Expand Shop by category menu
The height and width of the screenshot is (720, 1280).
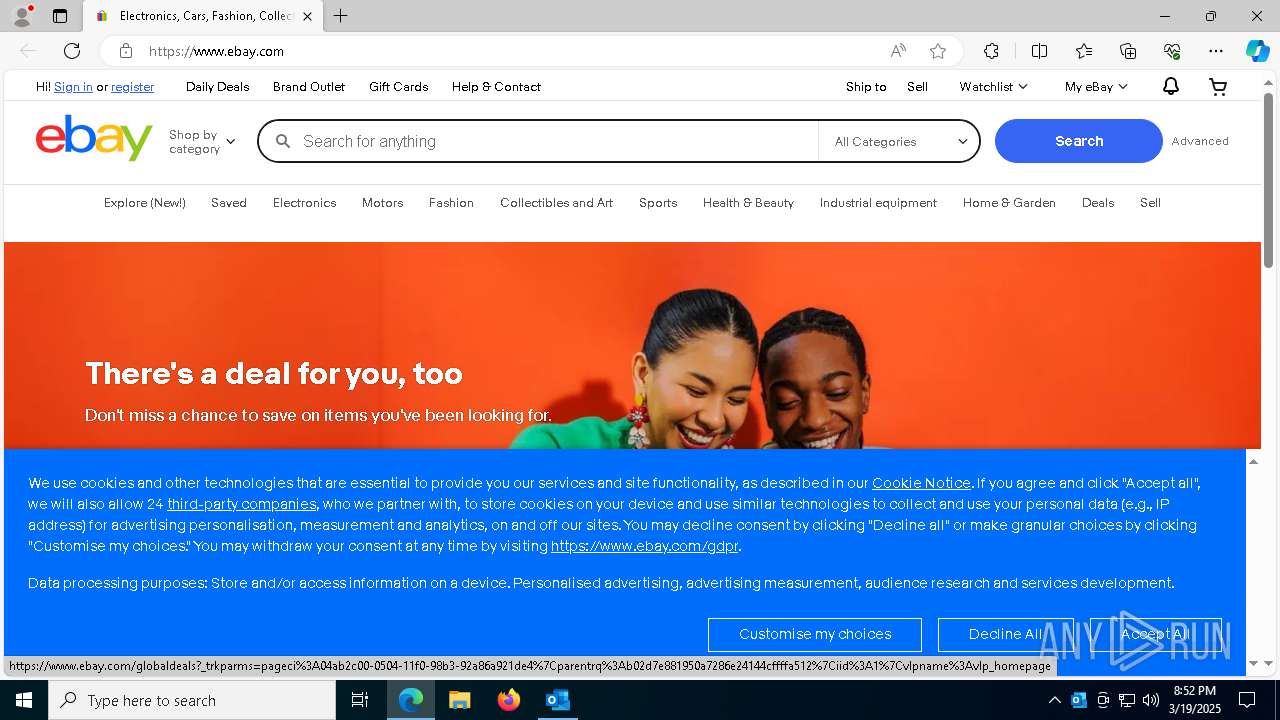click(x=202, y=142)
